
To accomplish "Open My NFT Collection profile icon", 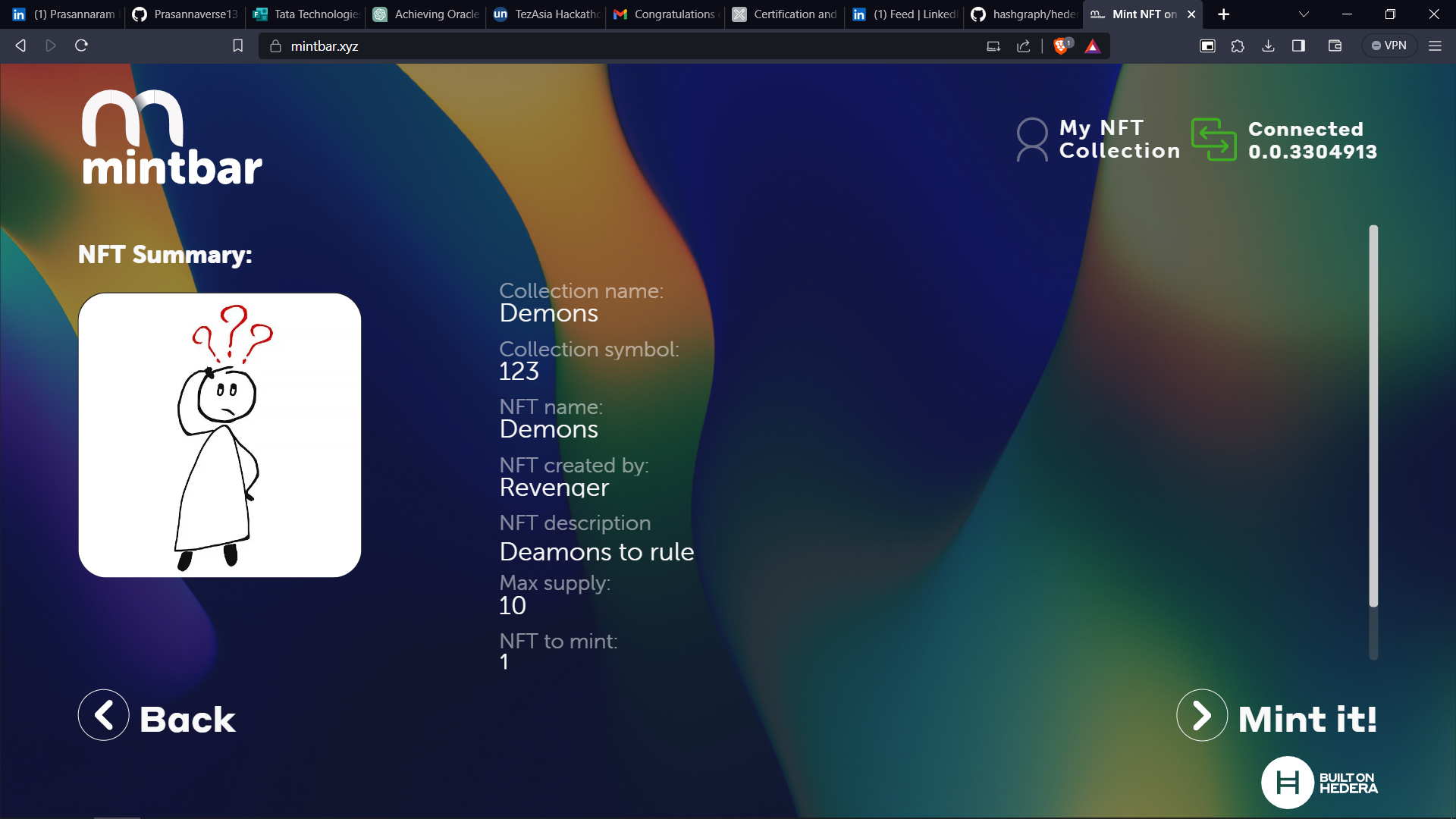I will click(1031, 140).
